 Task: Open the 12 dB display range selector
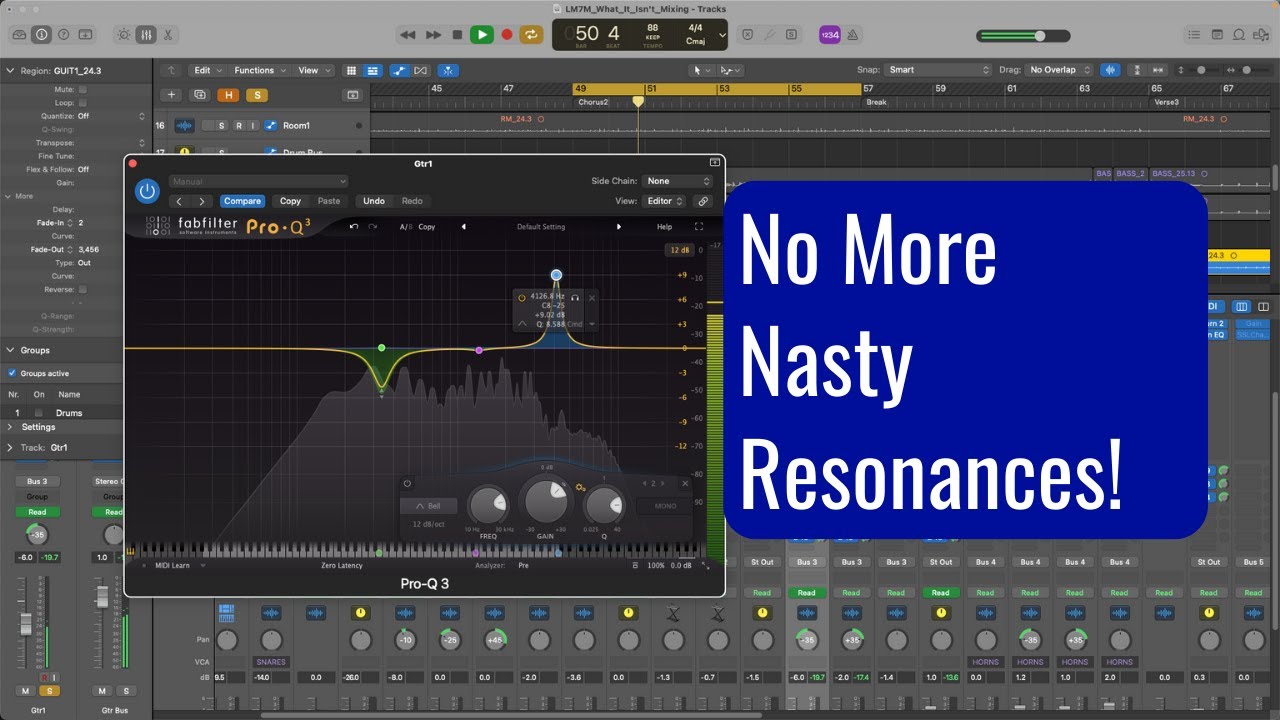(x=681, y=250)
